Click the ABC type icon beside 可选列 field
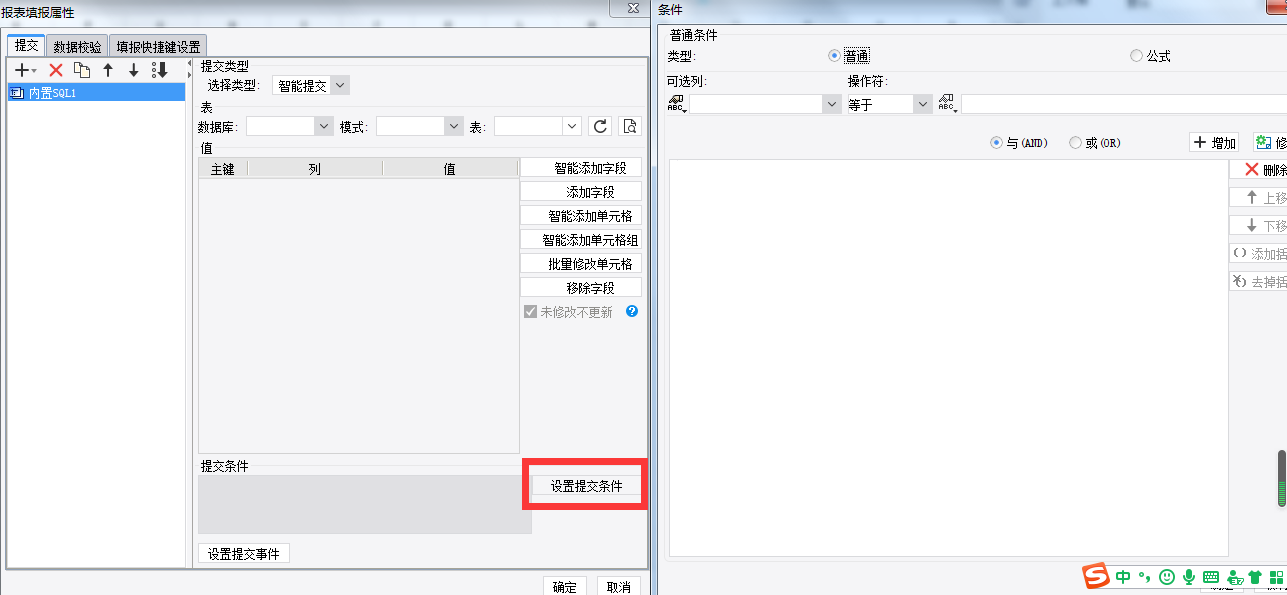This screenshot has width=1287, height=595. pos(677,104)
